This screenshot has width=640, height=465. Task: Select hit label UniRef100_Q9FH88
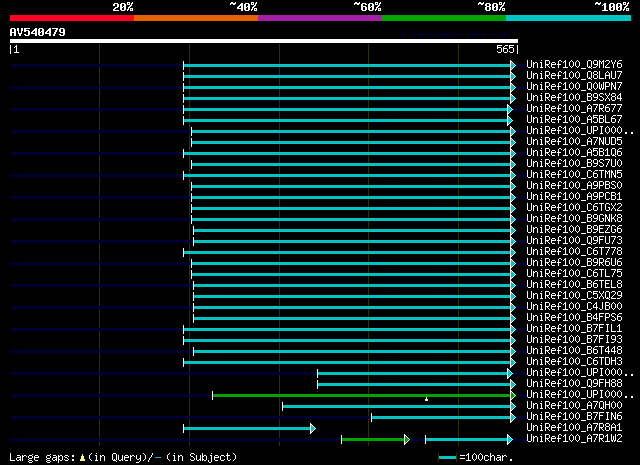coord(574,383)
